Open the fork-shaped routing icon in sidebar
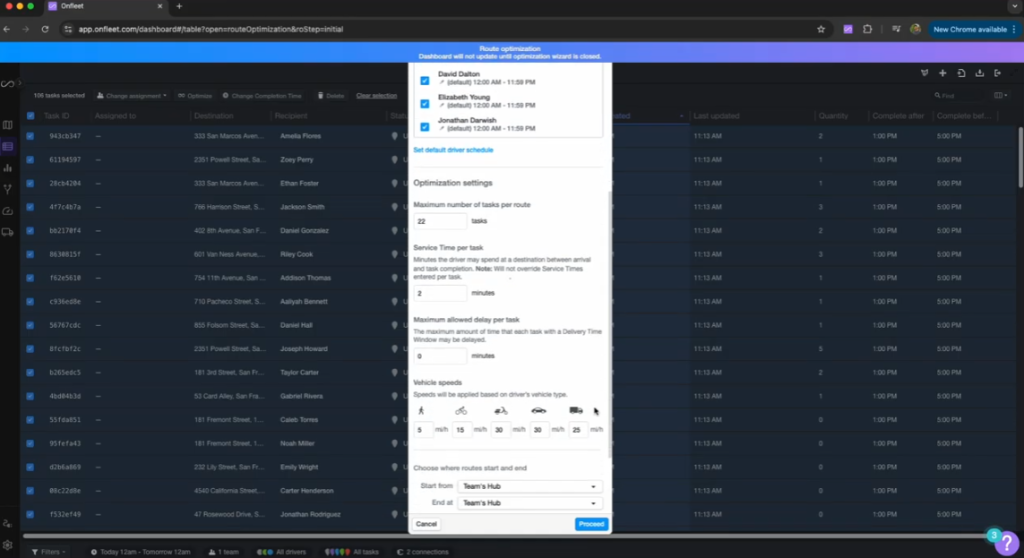Screen dimensions: 1024x558 pyautogui.click(x=8, y=189)
